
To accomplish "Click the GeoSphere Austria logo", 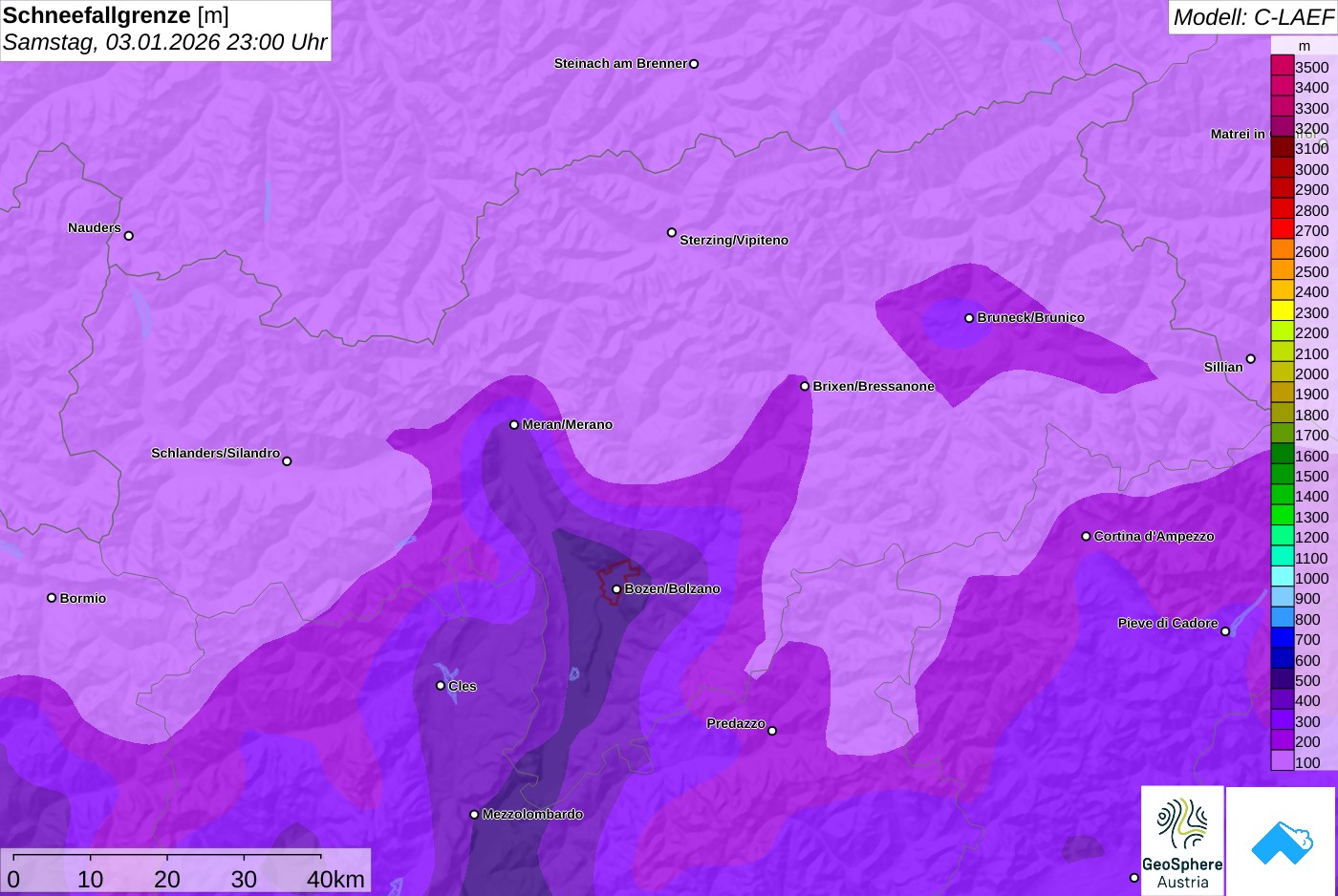I will coord(1182,841).
